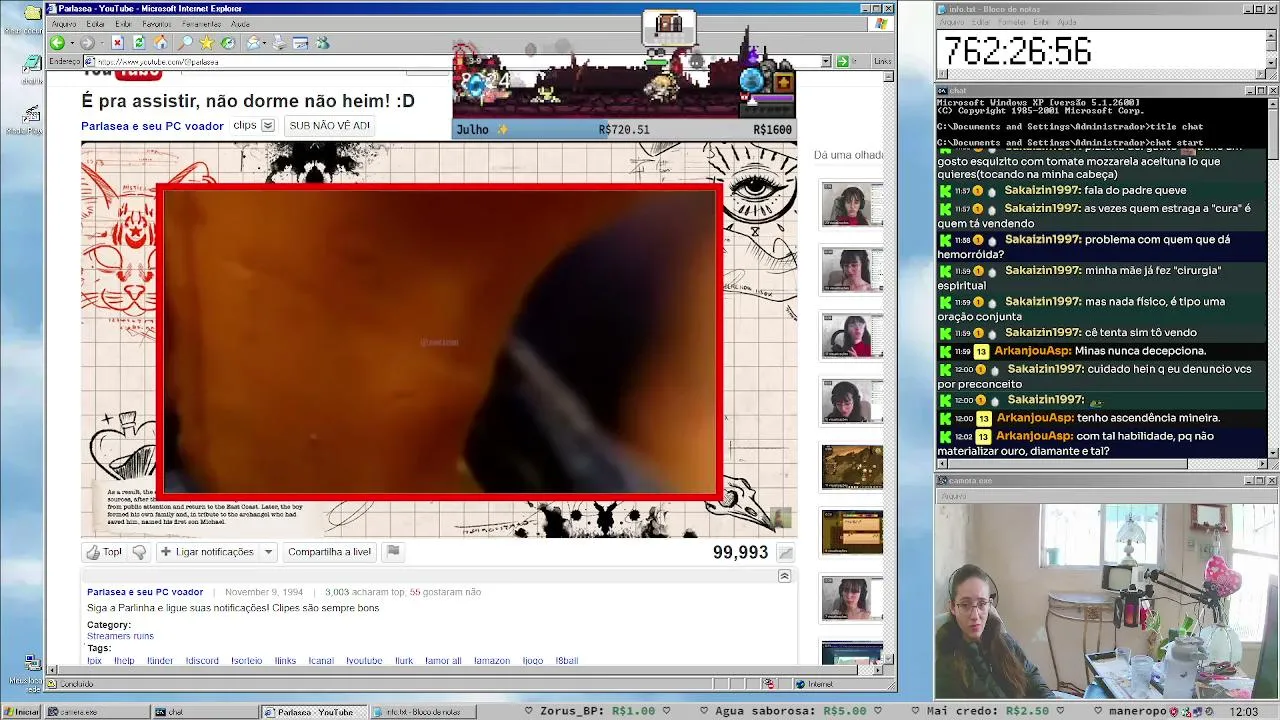1280x720 pixels.
Task: Click the !amazon tag link
Action: click(492, 661)
